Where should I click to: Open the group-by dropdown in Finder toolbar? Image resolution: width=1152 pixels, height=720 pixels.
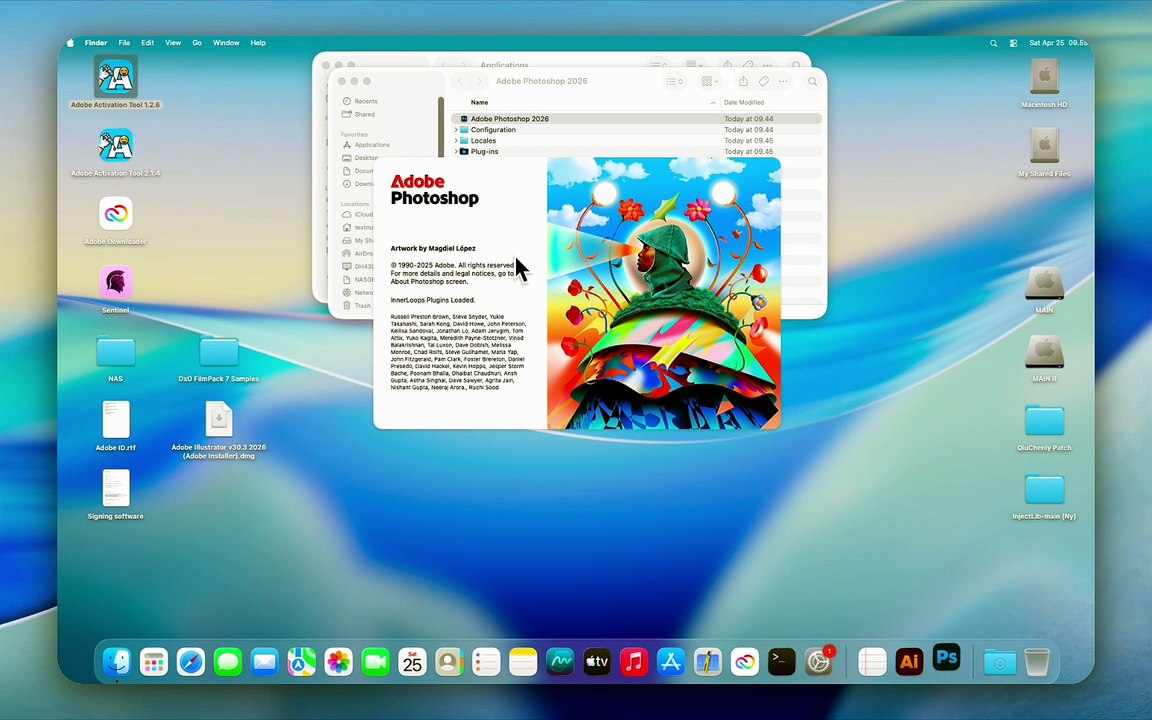click(x=709, y=82)
